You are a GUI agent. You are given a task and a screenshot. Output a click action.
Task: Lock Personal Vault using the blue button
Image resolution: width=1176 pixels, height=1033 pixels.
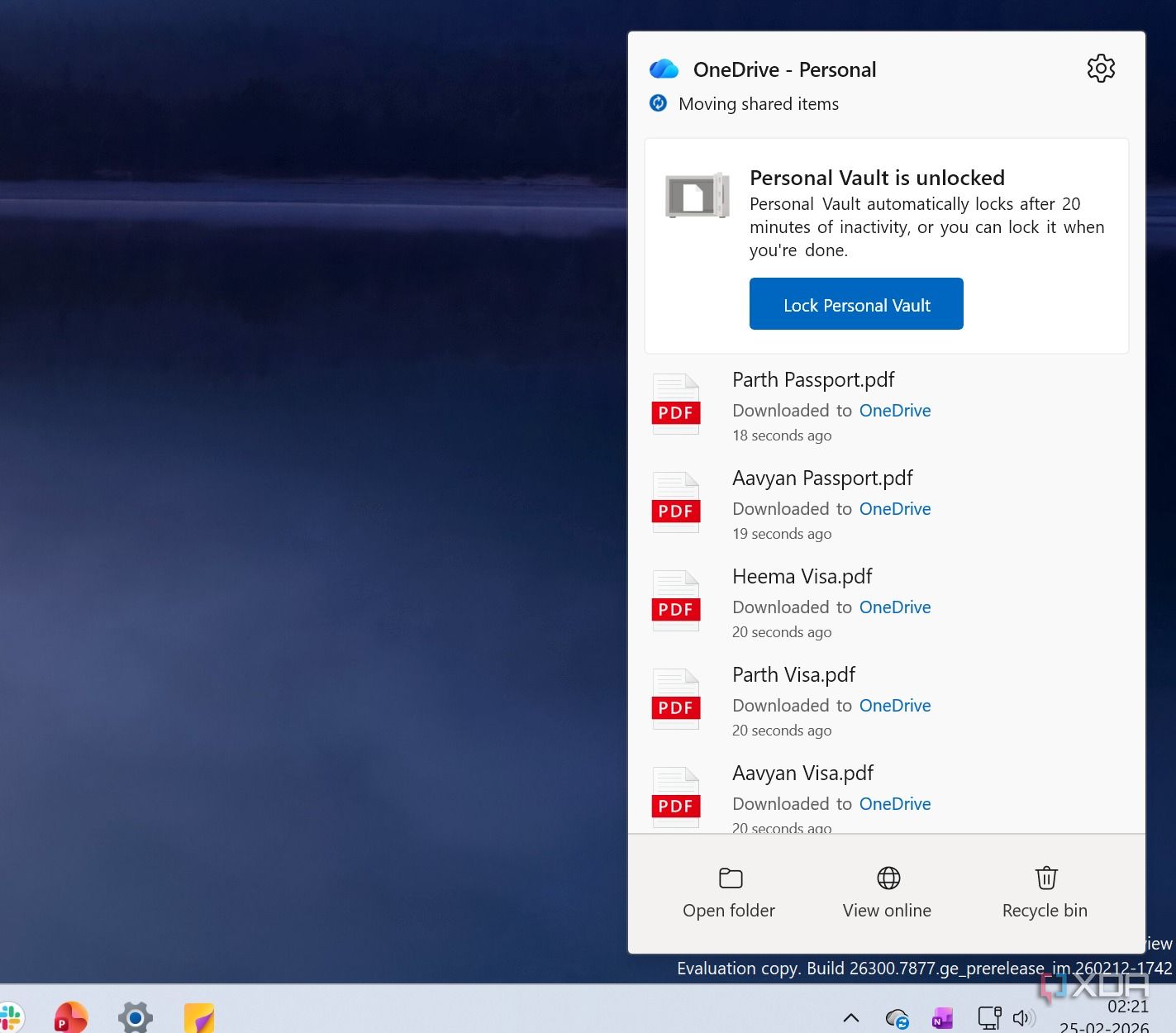[x=856, y=304]
